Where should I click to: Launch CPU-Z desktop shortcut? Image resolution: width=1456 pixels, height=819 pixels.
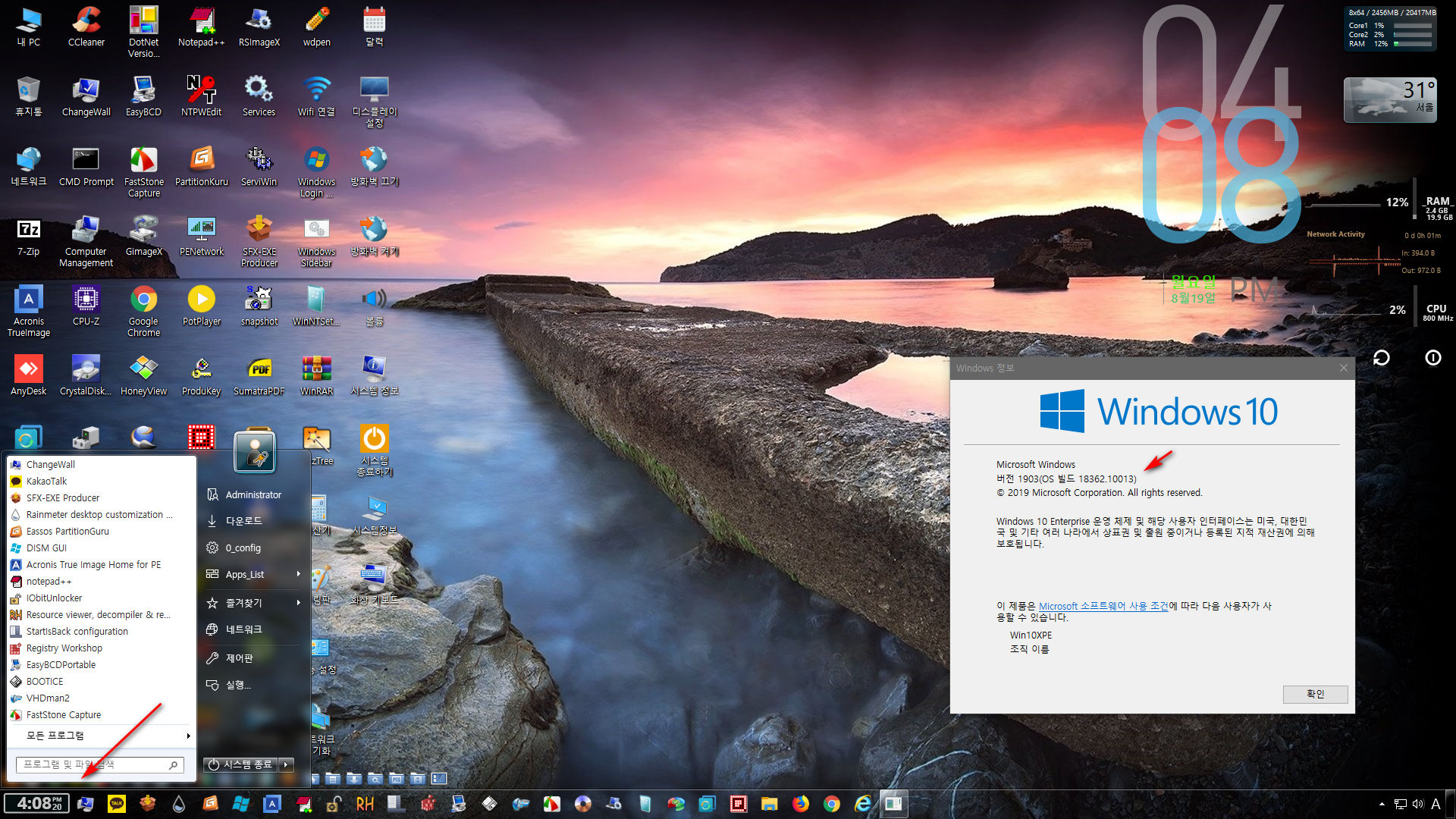86,306
